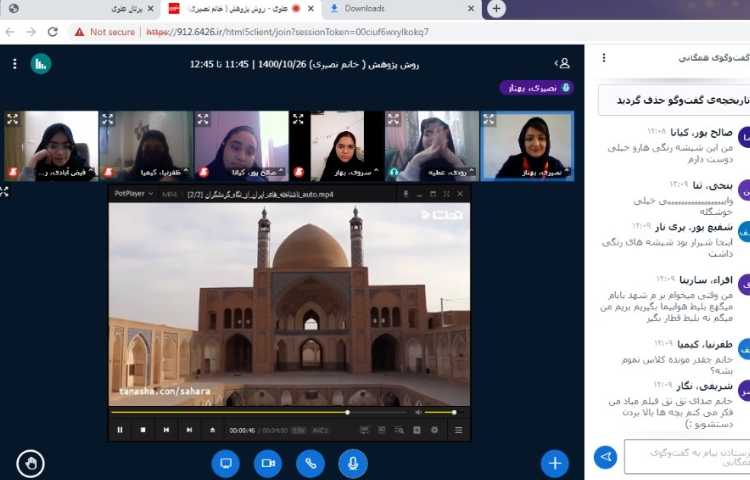750x480 pixels.
Task: Close the Downloads tab
Action: pos(471,9)
